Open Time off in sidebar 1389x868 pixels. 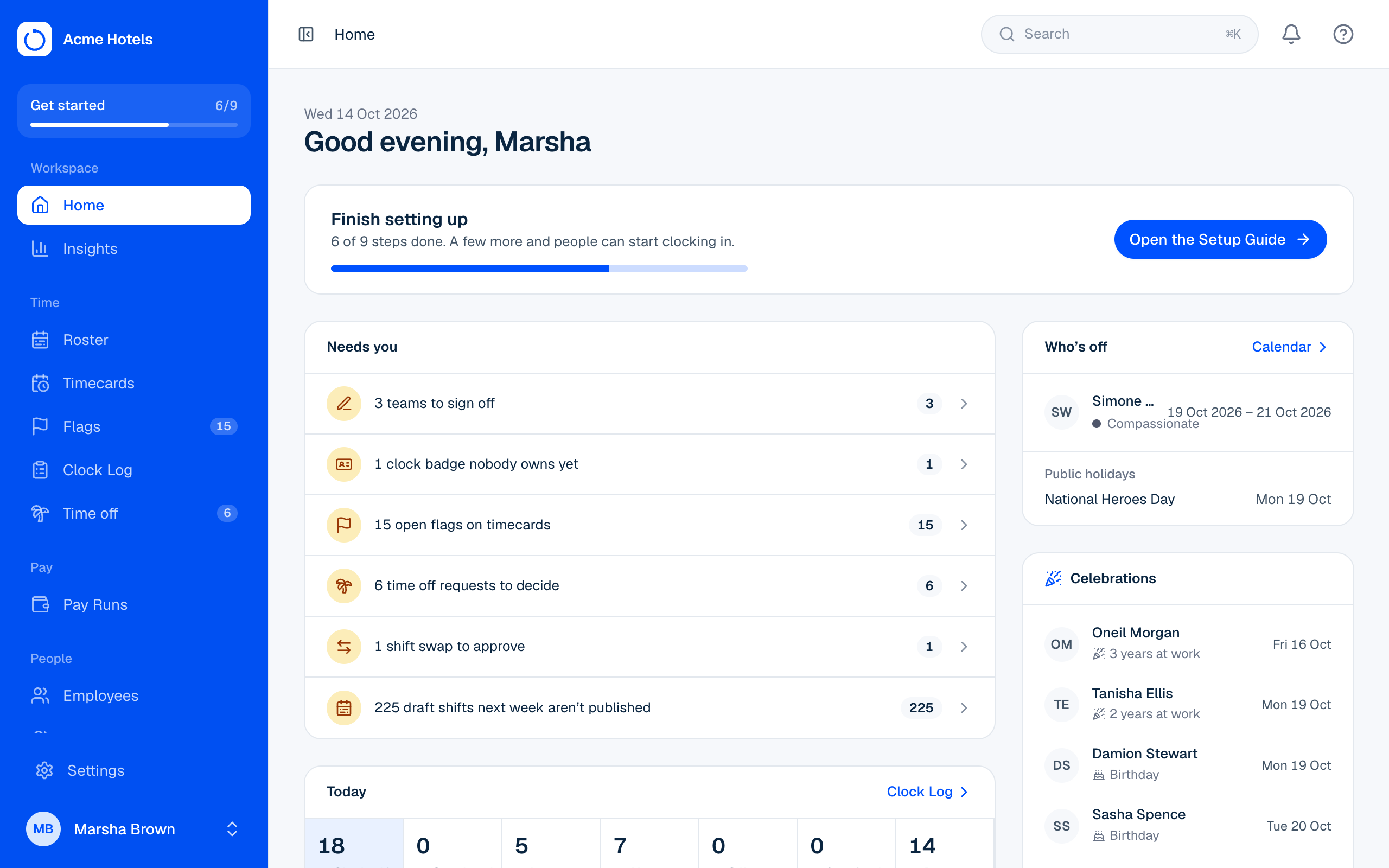(x=133, y=513)
